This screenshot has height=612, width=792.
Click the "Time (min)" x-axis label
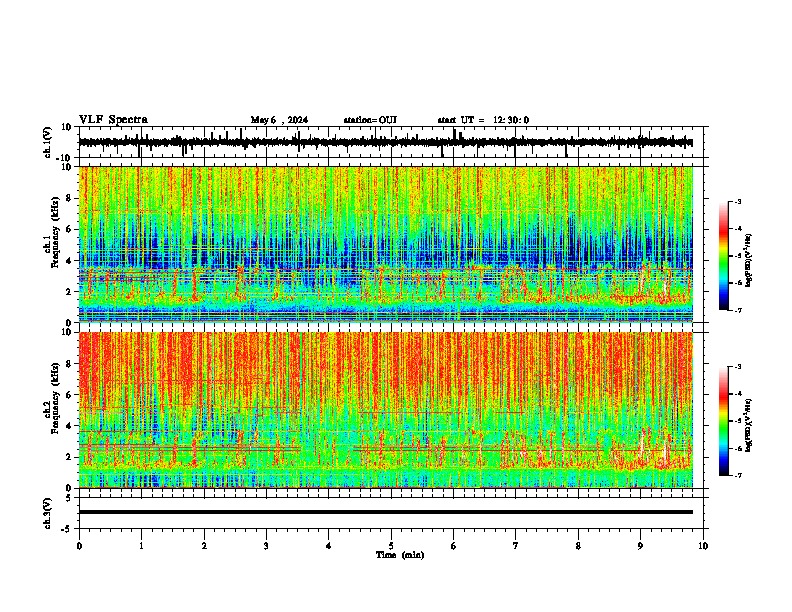pyautogui.click(x=400, y=555)
